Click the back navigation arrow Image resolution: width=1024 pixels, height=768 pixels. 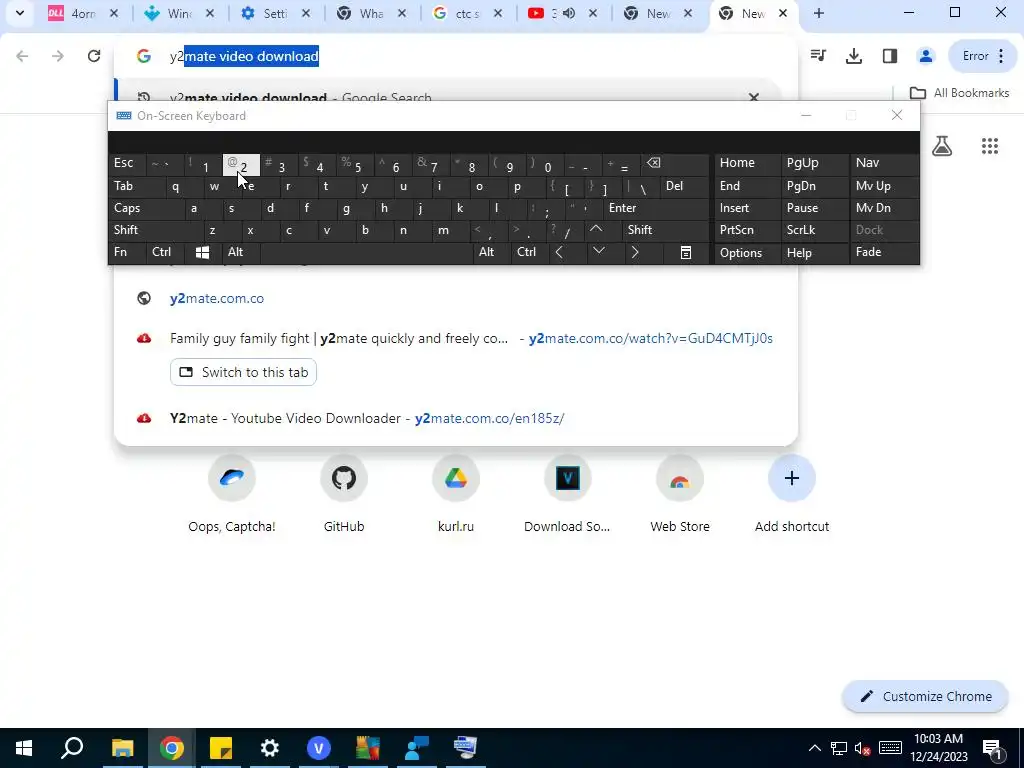pyautogui.click(x=22, y=56)
